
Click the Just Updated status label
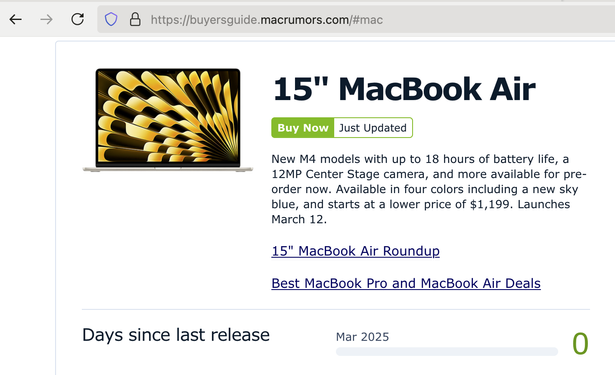[373, 128]
